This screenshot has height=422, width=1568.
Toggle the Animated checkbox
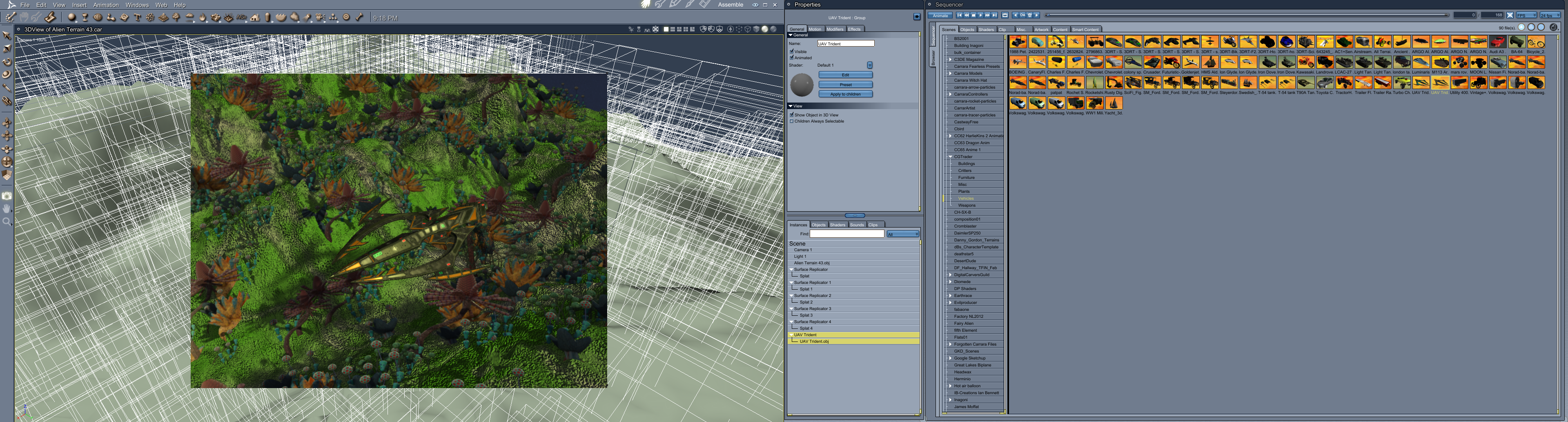792,58
